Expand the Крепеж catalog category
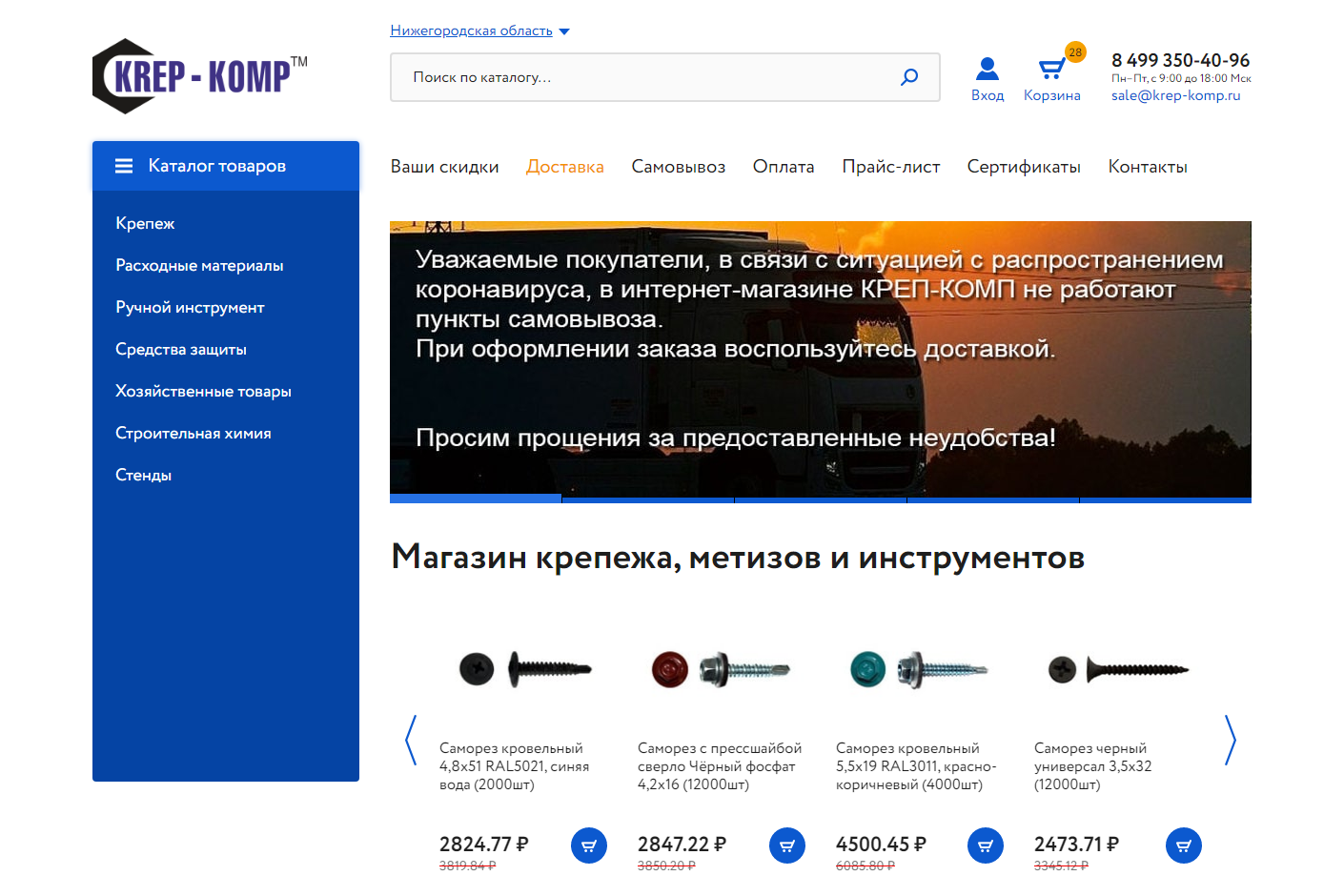1344x896 pixels. (145, 223)
